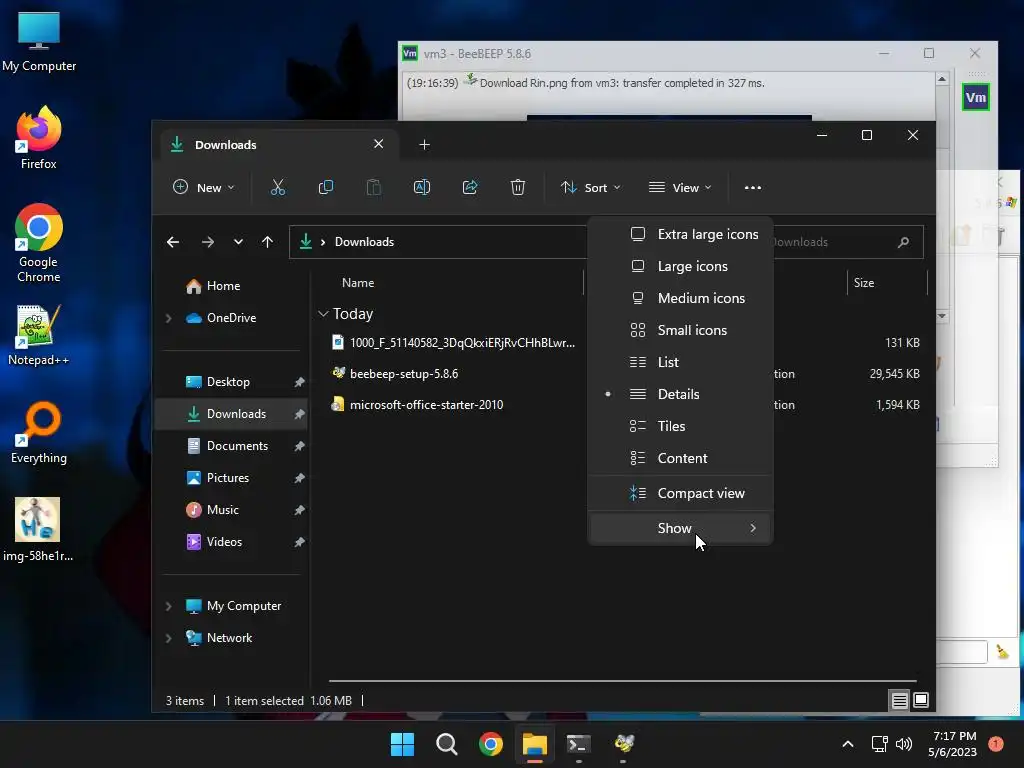Open Notepad++ desktop shortcut
This screenshot has width=1024, height=768.
(x=39, y=335)
